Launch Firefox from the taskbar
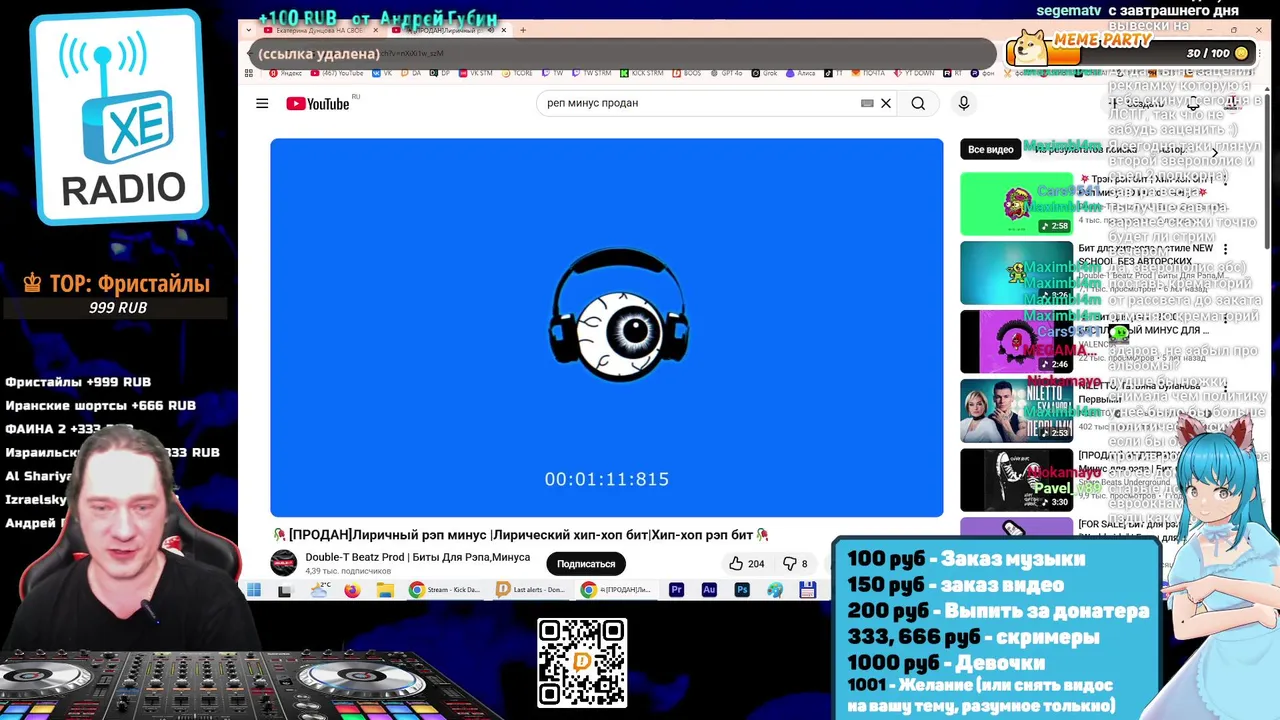The image size is (1280, 720). [352, 590]
